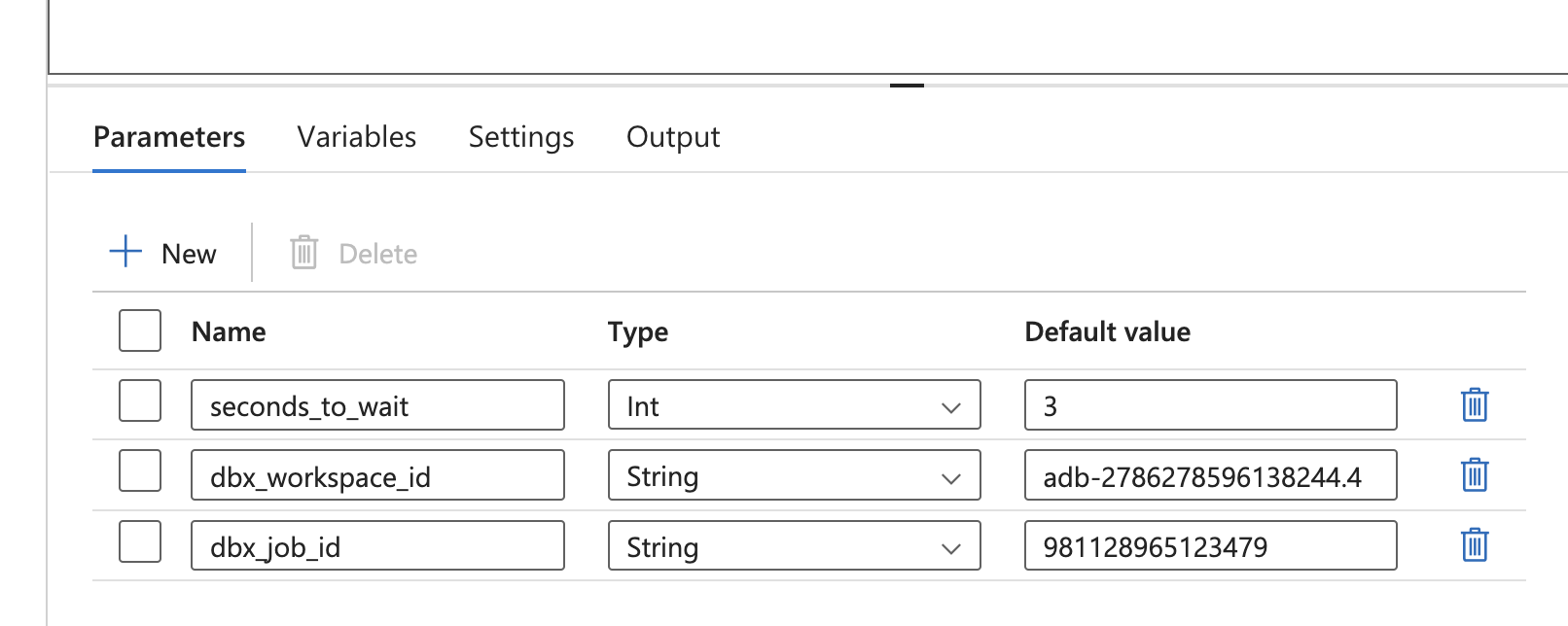Check the box for seconds_to_wait row
1568x626 pixels.
coord(140,400)
